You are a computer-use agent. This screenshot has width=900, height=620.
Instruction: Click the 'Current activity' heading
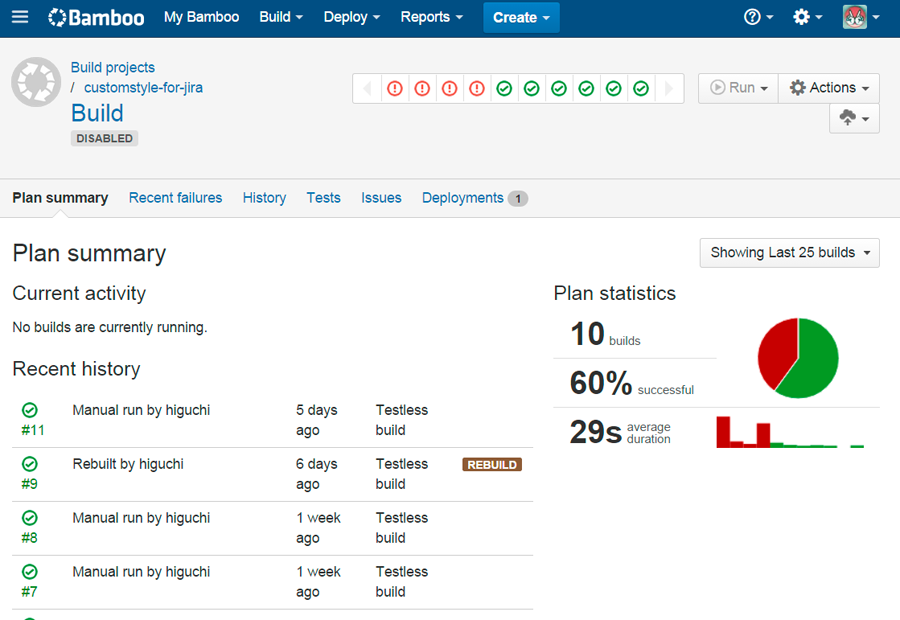79,293
